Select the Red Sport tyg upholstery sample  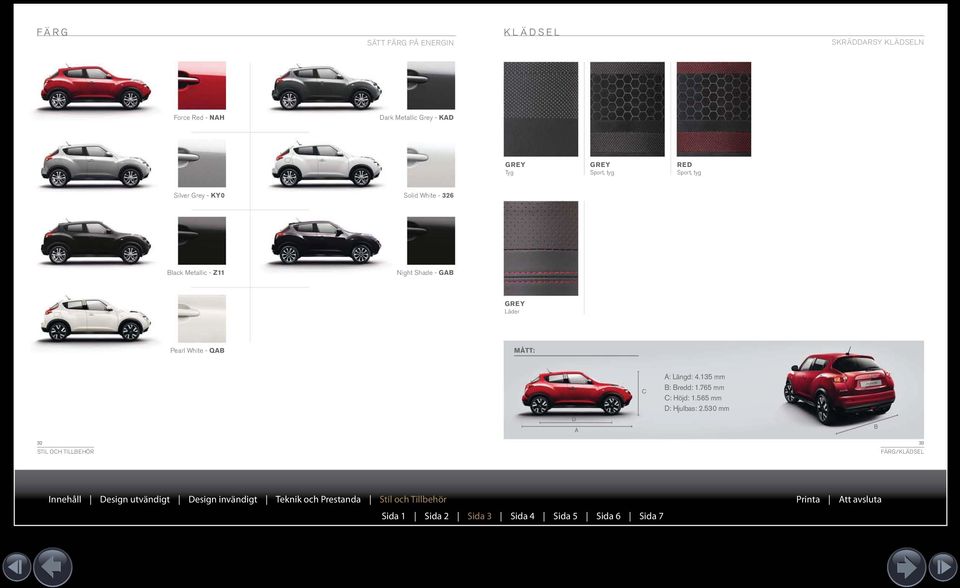coord(713,109)
